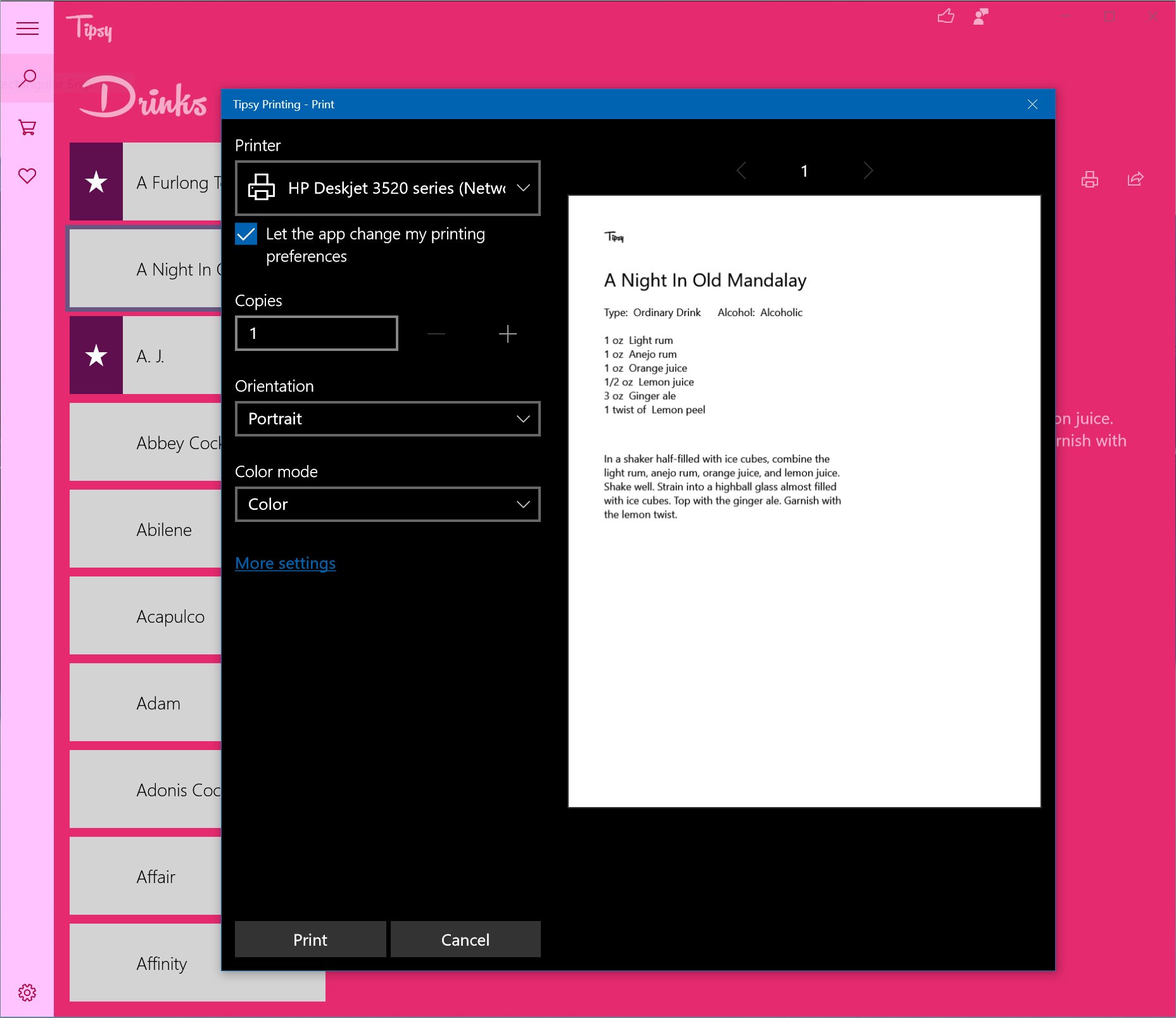Increase number of copies

pos(508,334)
